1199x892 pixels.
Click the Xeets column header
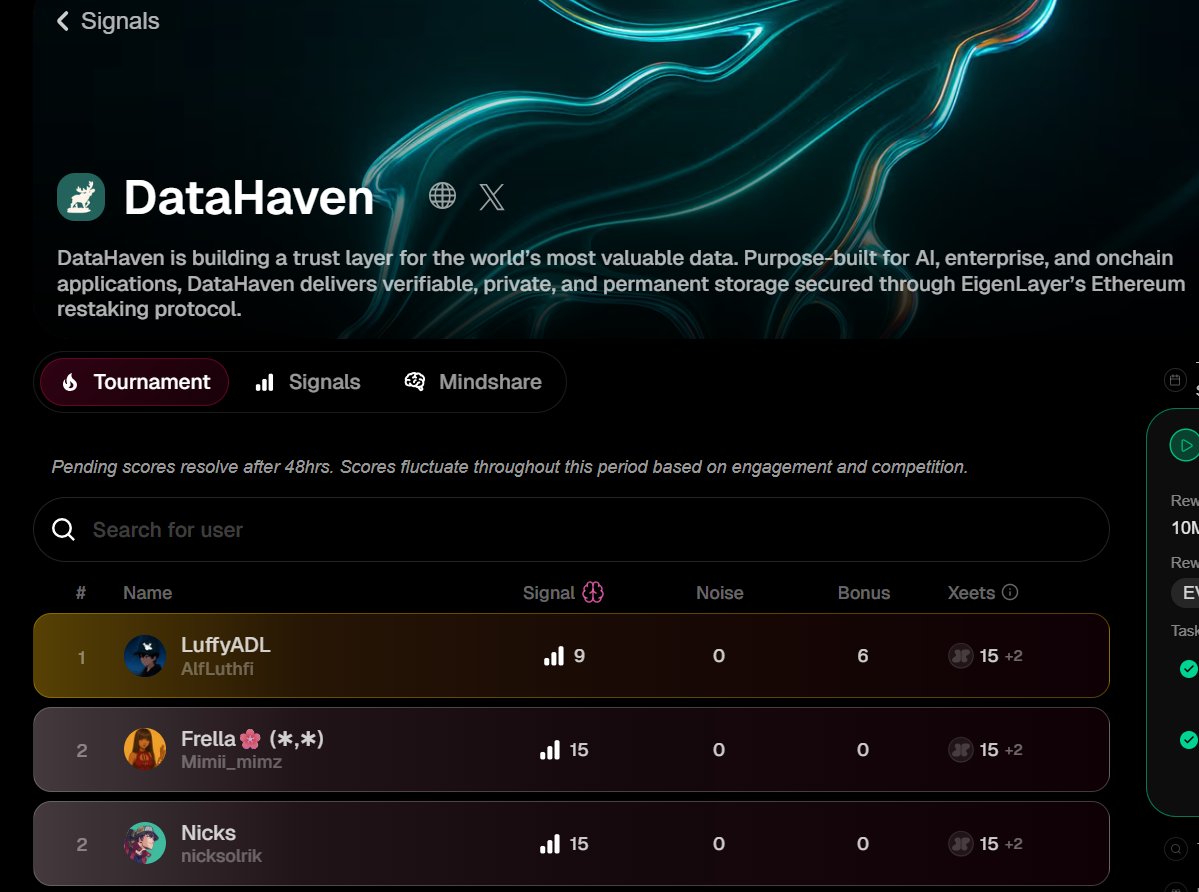coord(971,593)
